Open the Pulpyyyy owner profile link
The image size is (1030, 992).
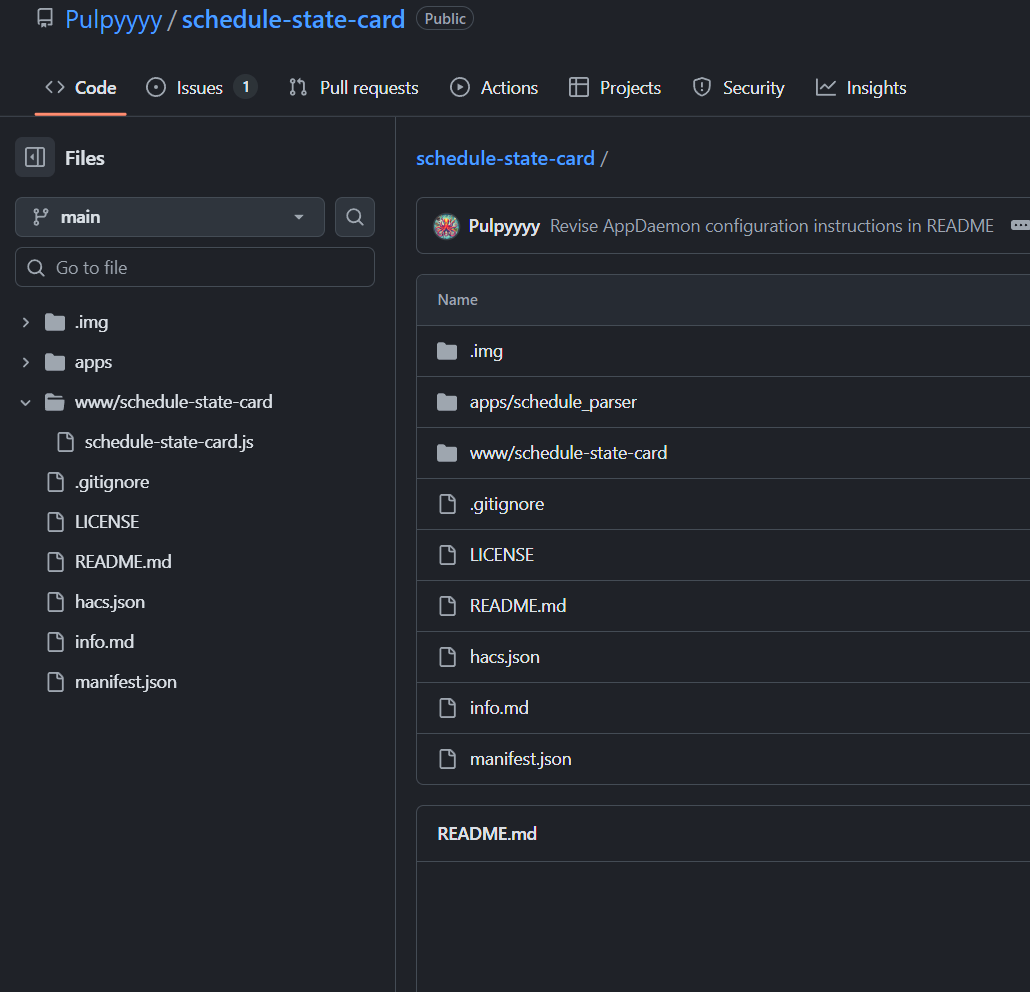113,19
